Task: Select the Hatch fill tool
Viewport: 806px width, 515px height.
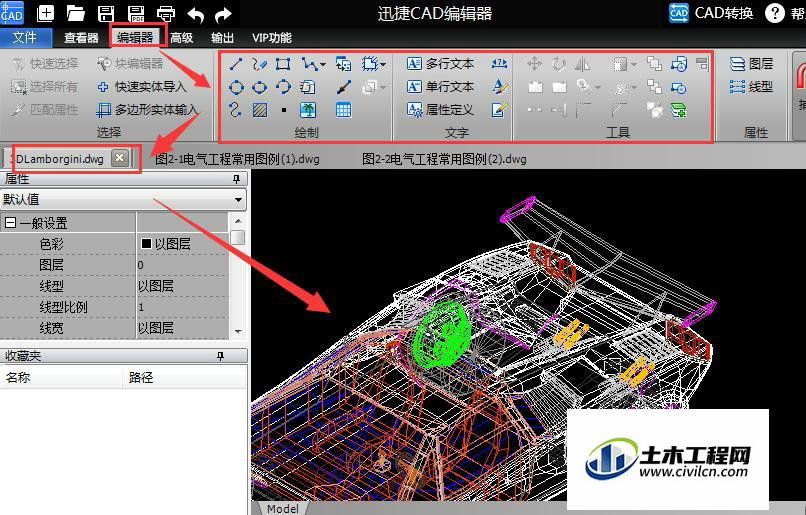Action: tap(260, 109)
